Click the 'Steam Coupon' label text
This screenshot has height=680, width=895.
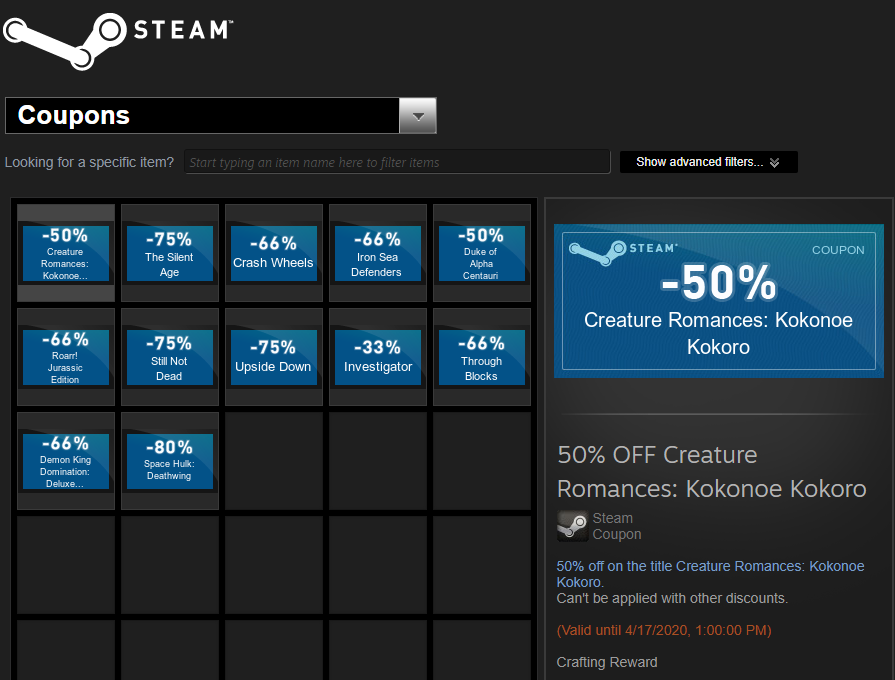[616, 526]
